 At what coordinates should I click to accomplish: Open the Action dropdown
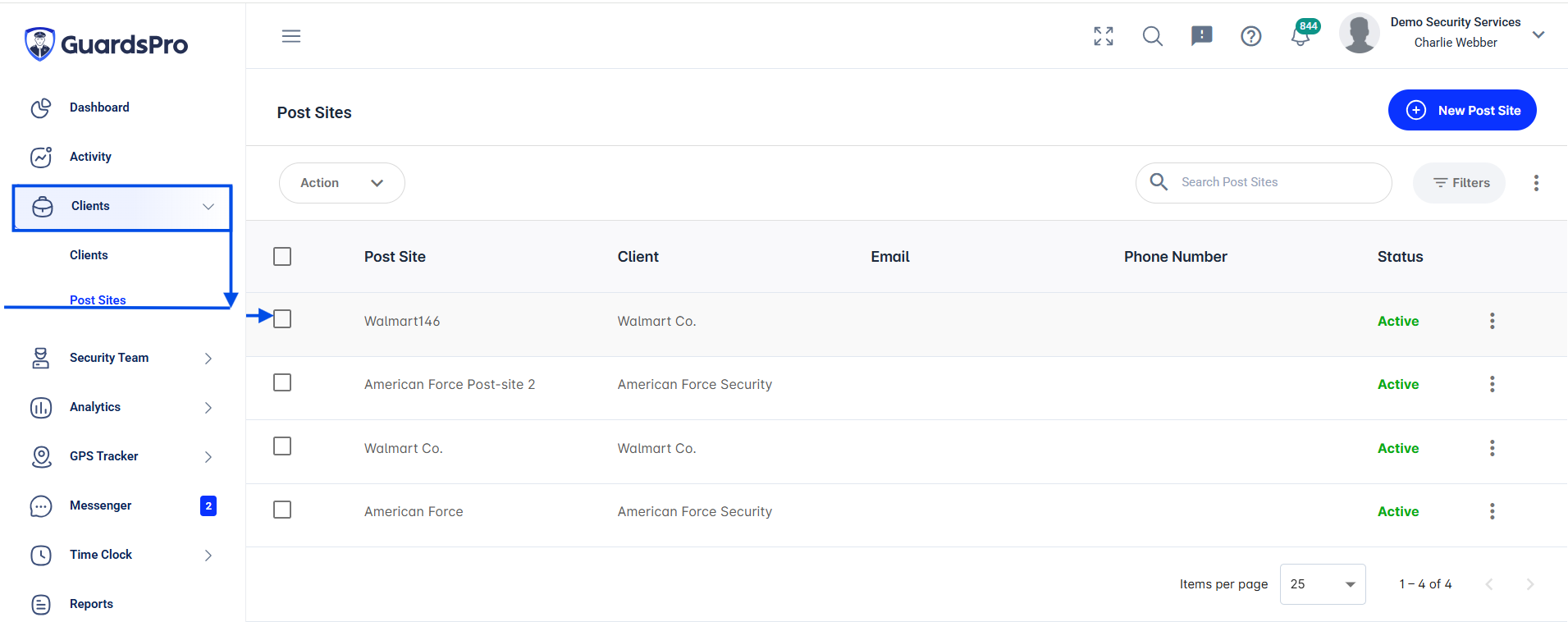[x=342, y=183]
